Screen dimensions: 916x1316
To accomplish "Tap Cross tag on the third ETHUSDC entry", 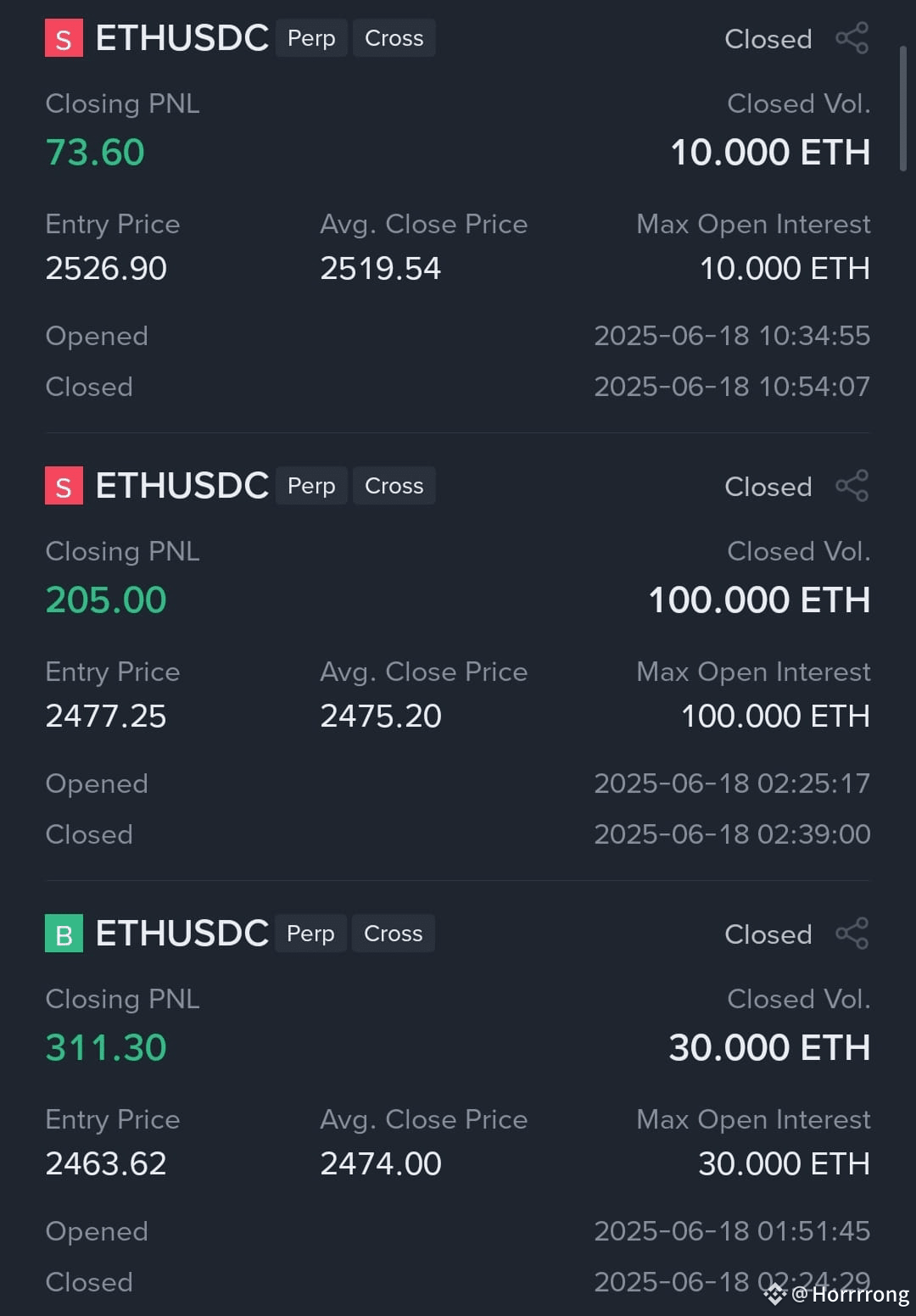I will click(x=394, y=934).
